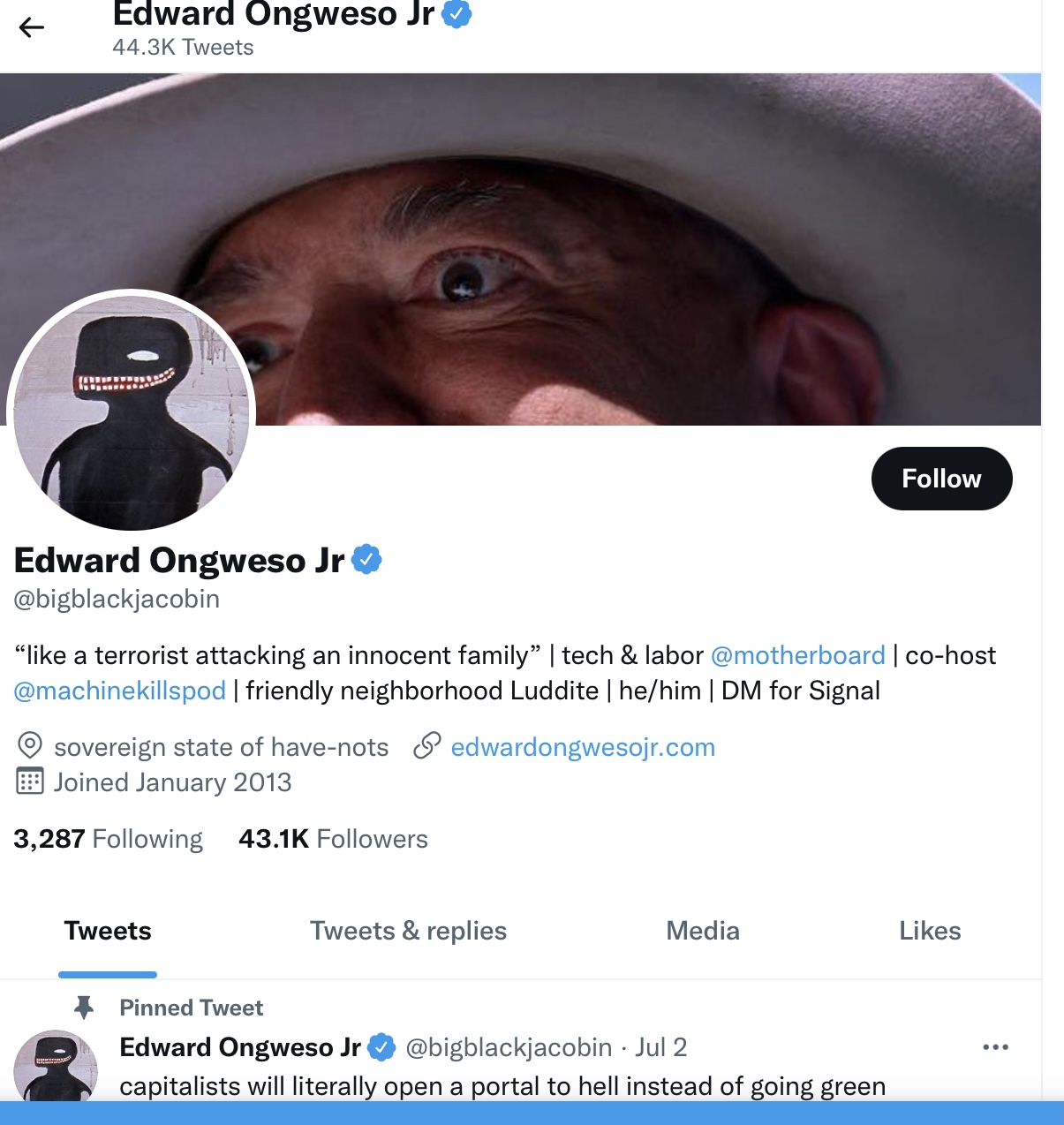Switch to the Media tab
The image size is (1064, 1125).
coord(703,931)
